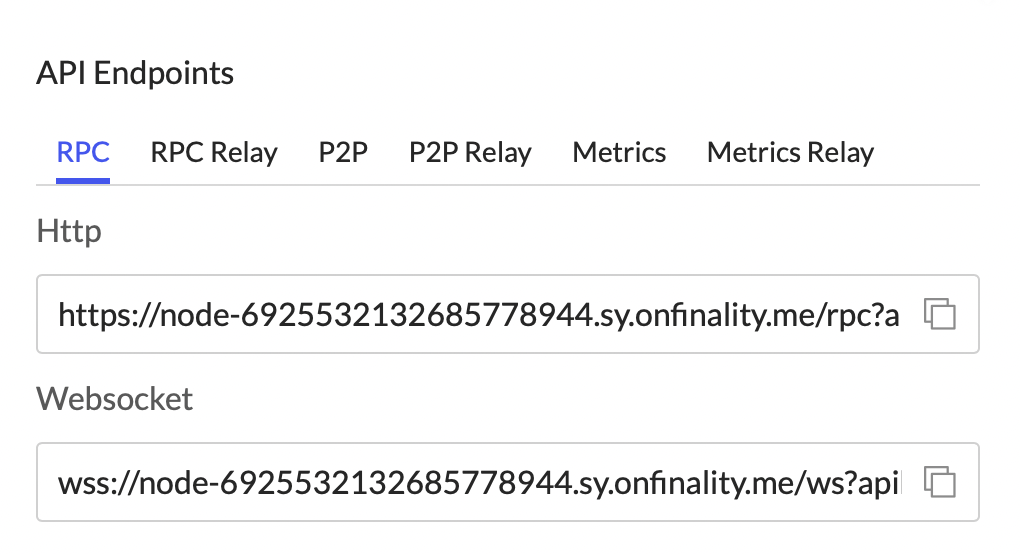Copy the Websocket endpoint URL
1020x554 pixels.
[939, 483]
